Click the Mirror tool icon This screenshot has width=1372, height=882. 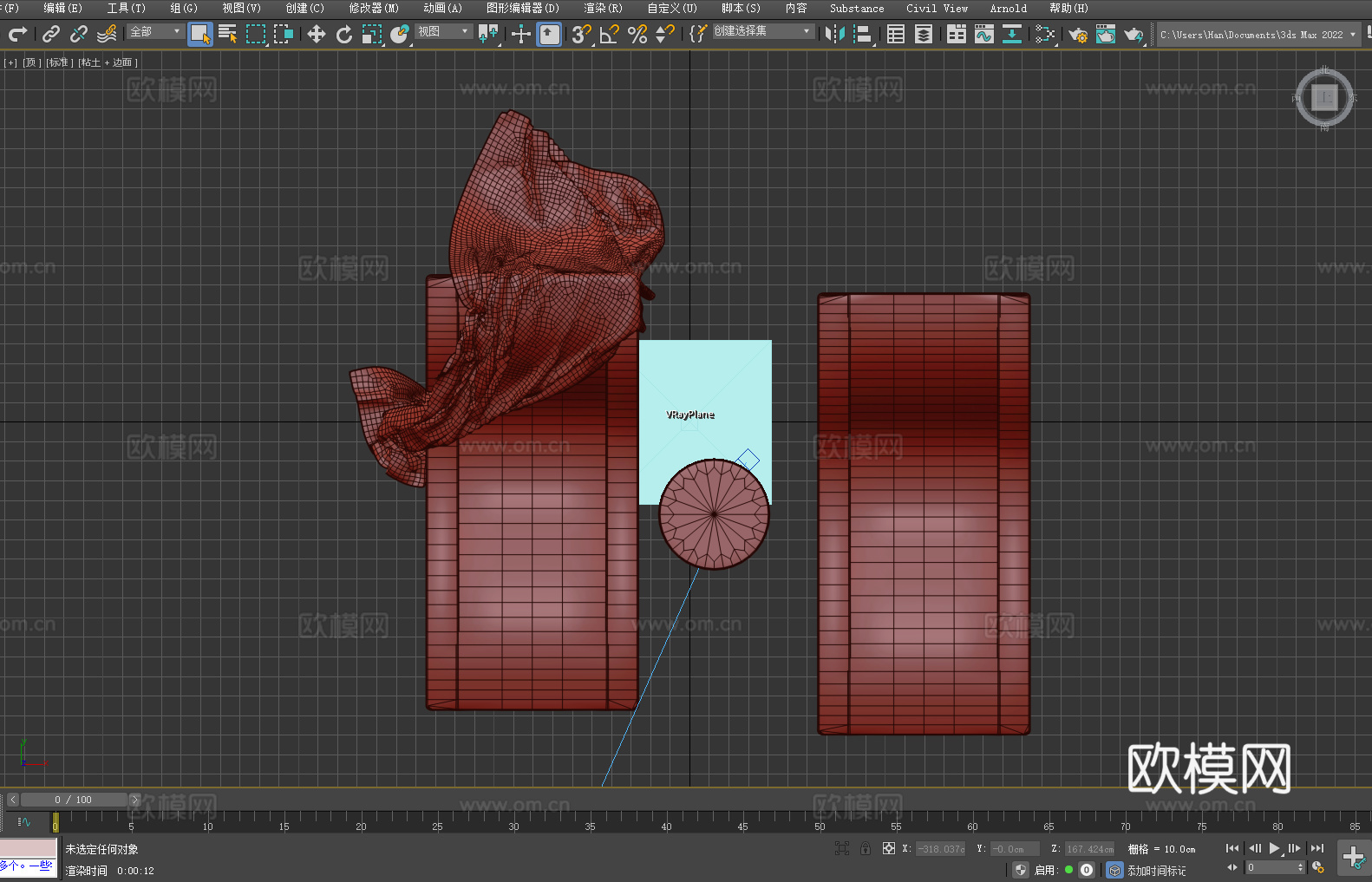[x=835, y=34]
